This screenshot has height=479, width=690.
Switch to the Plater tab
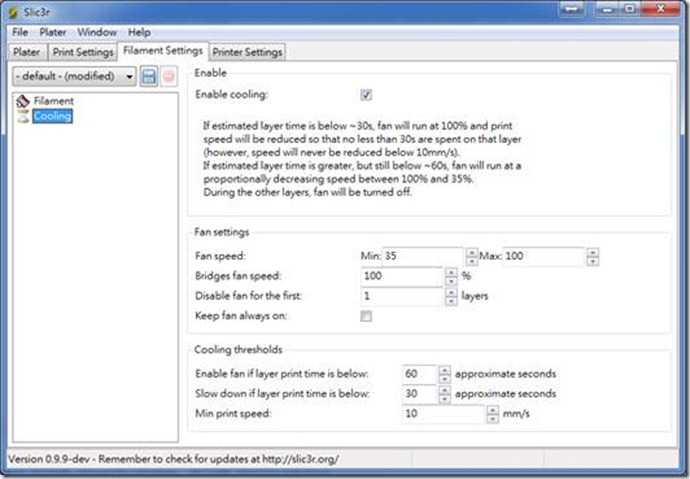pos(26,52)
